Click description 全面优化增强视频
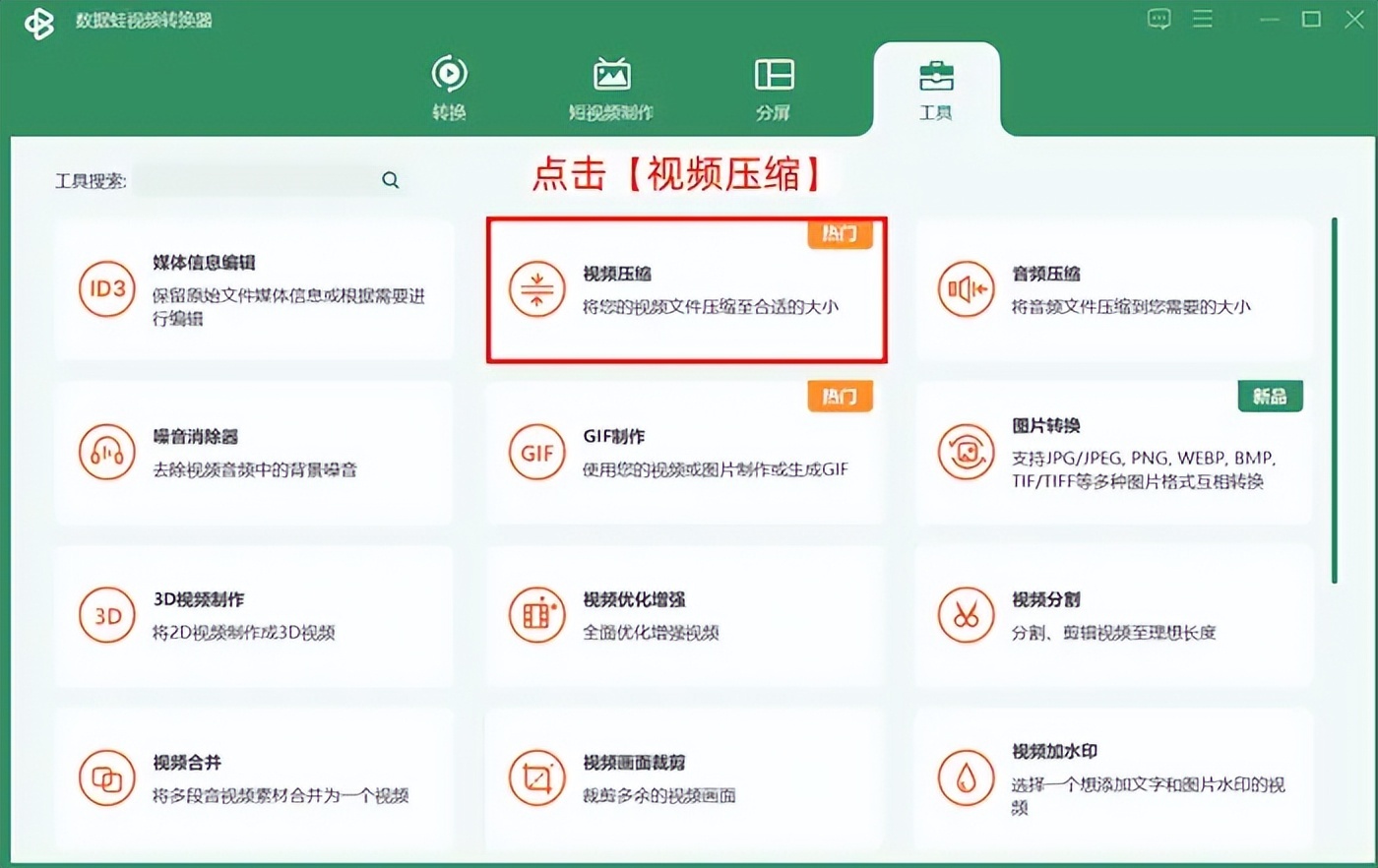Image resolution: width=1378 pixels, height=868 pixels. coord(651,633)
